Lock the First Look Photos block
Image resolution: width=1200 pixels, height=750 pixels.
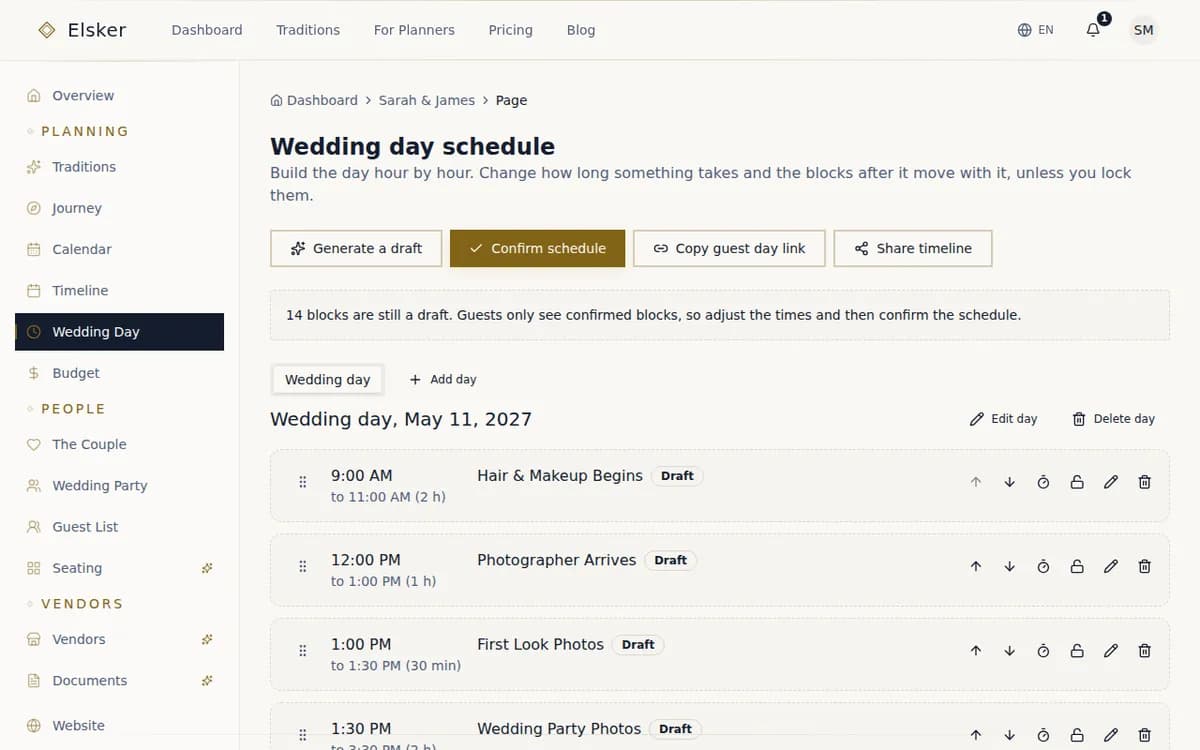coord(1077,650)
